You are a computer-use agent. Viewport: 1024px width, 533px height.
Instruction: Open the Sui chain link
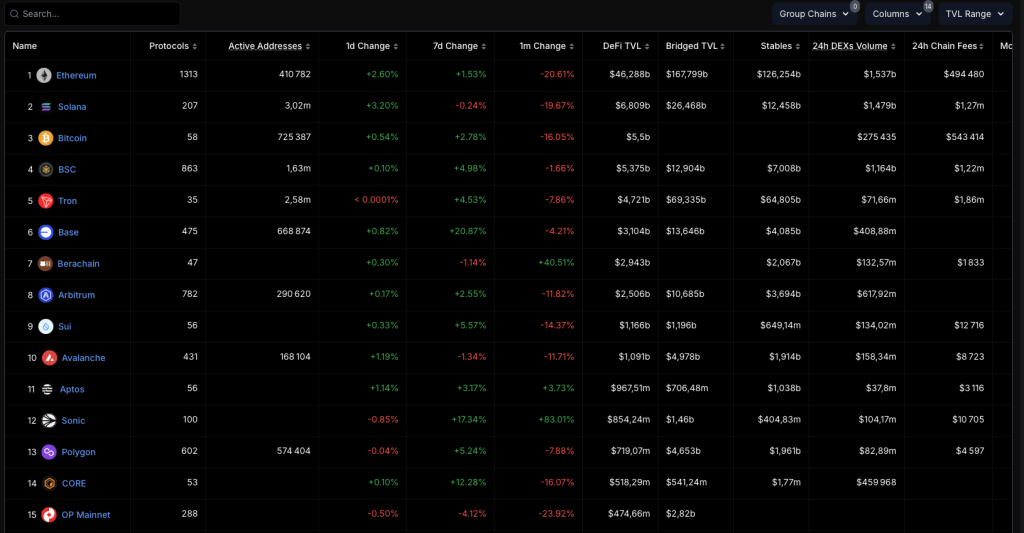(65, 326)
